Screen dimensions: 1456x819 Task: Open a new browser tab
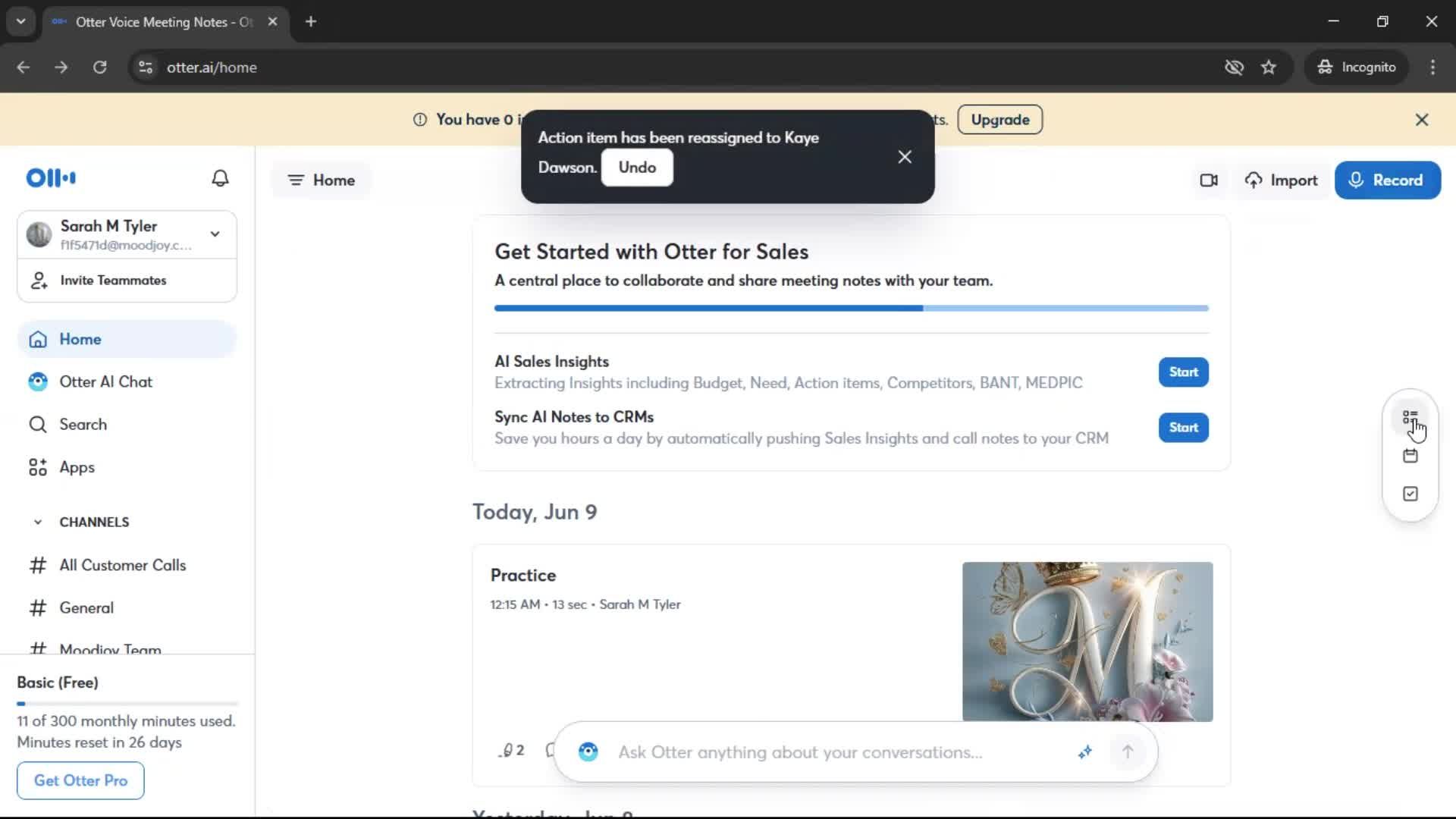coord(311,22)
